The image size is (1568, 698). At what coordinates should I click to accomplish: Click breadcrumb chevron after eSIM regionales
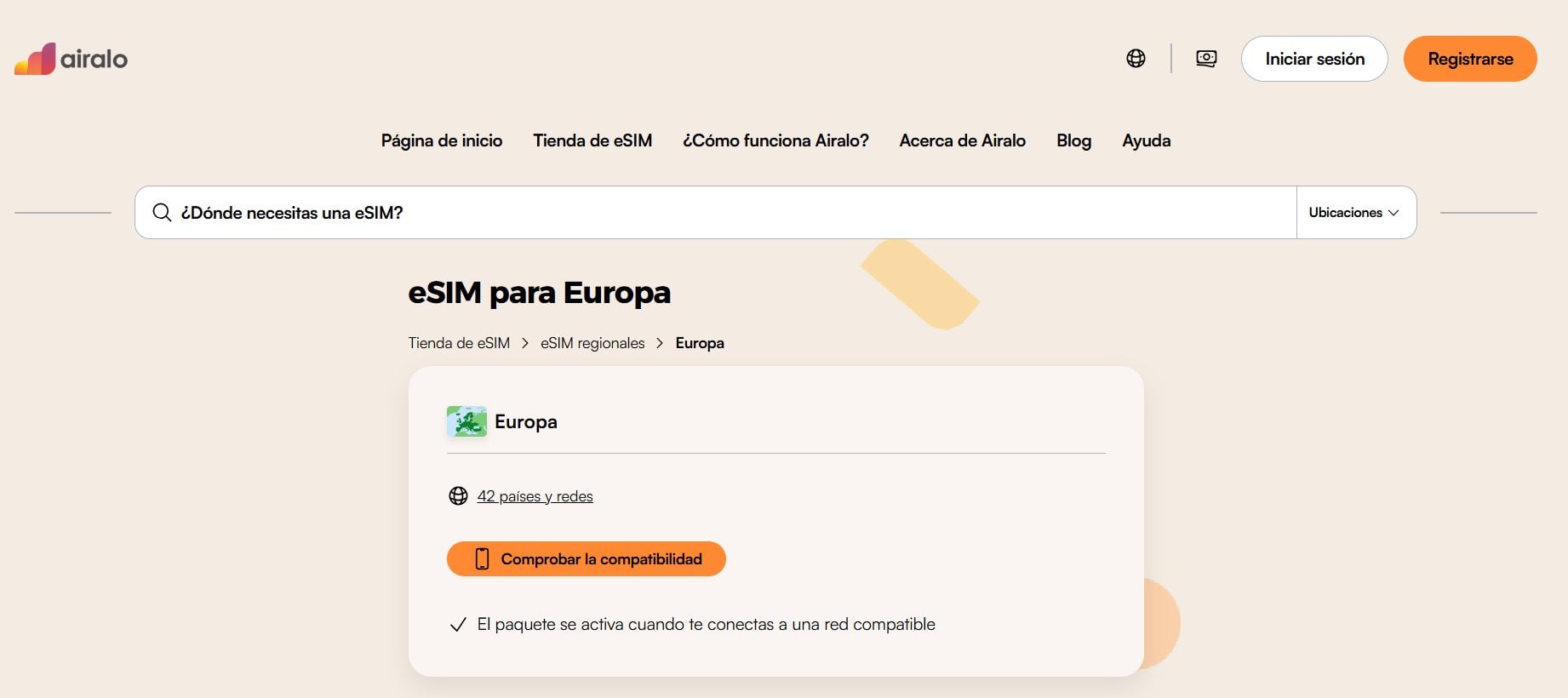coord(660,343)
